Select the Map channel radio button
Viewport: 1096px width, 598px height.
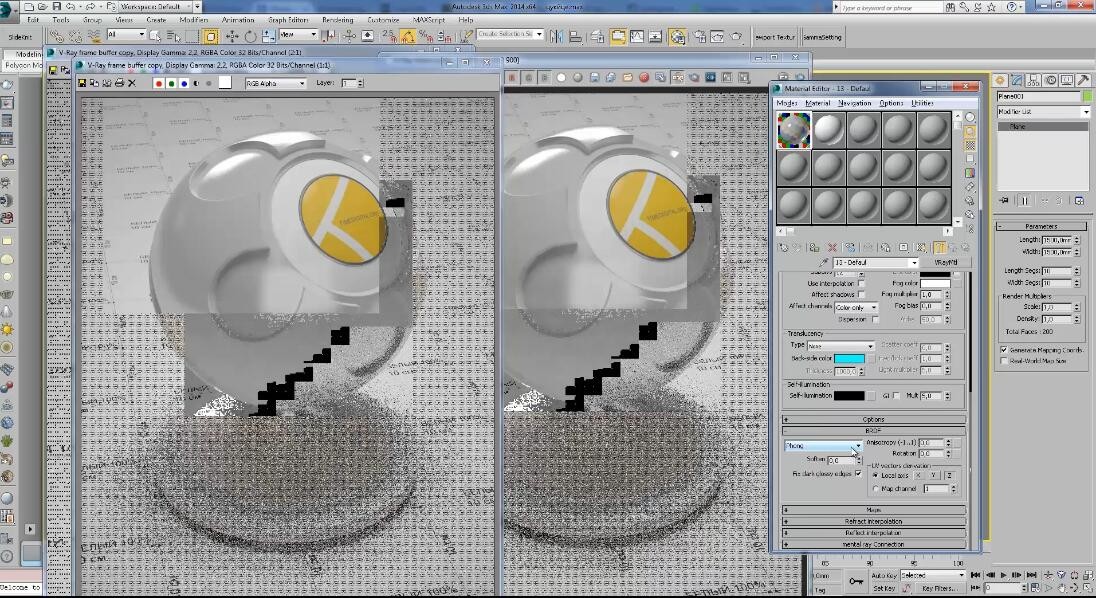coord(876,489)
